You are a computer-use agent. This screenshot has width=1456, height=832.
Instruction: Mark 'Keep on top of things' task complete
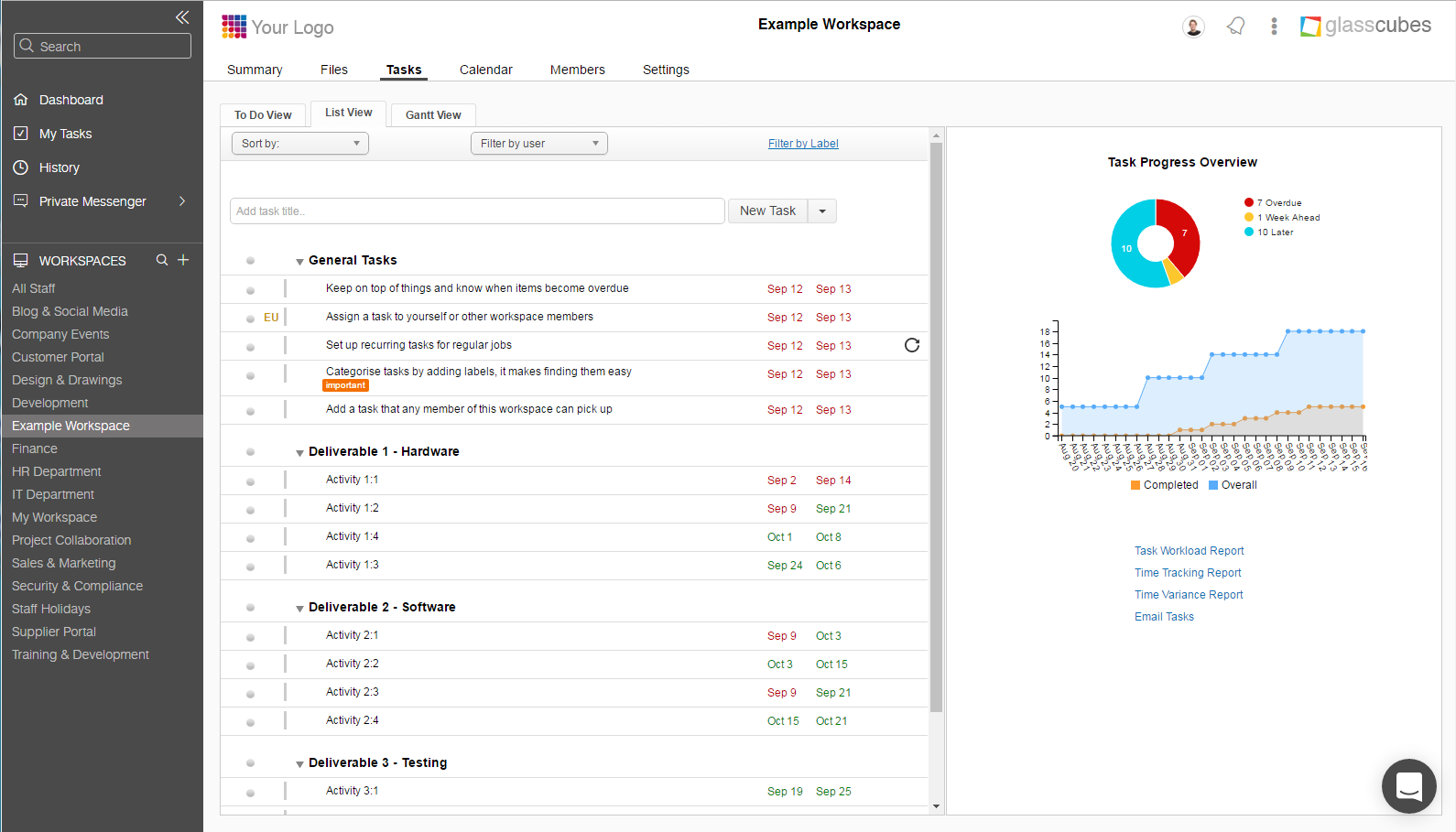(250, 290)
